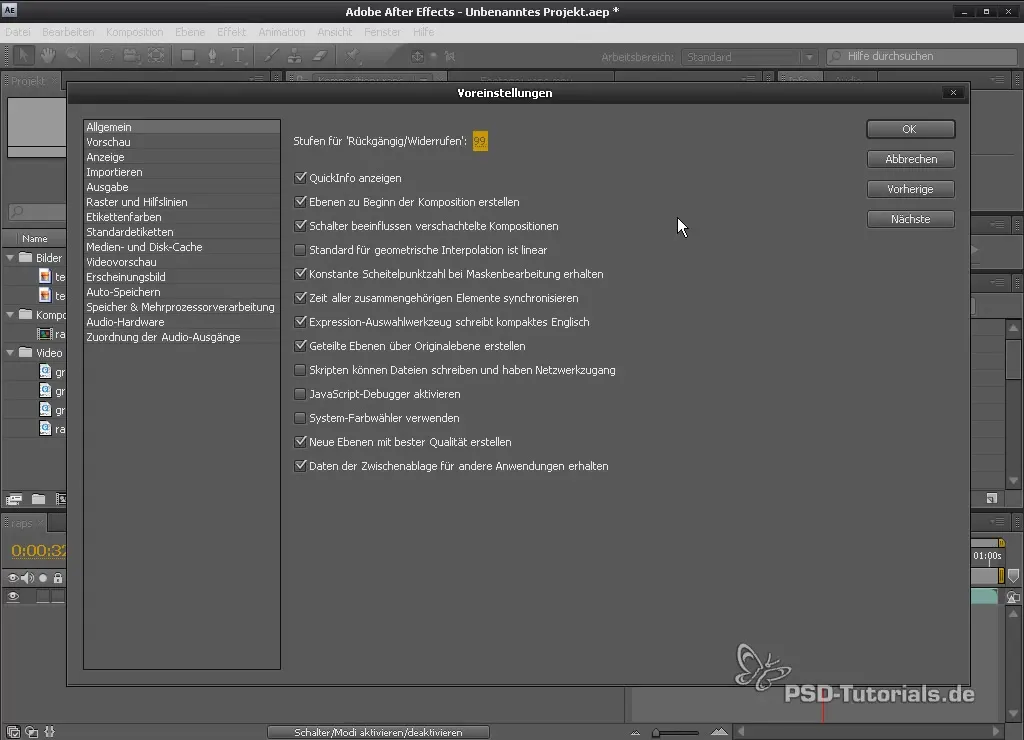Select the Unified Camera tool
1024x740 pixels.
(131, 56)
